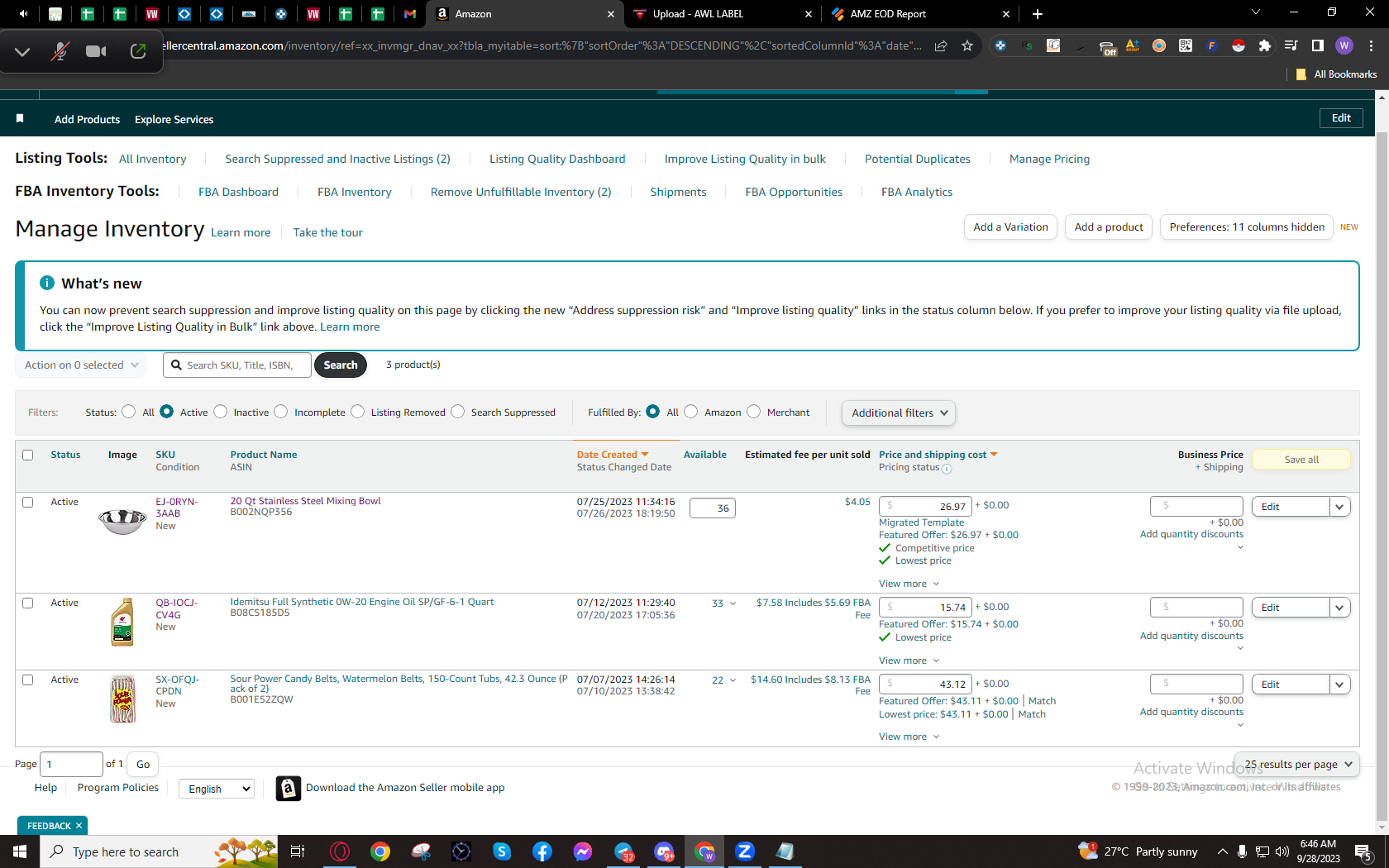This screenshot has width=1389, height=868.
Task: Open Search Suppressed and Inactive Listings (2)
Action: click(337, 159)
